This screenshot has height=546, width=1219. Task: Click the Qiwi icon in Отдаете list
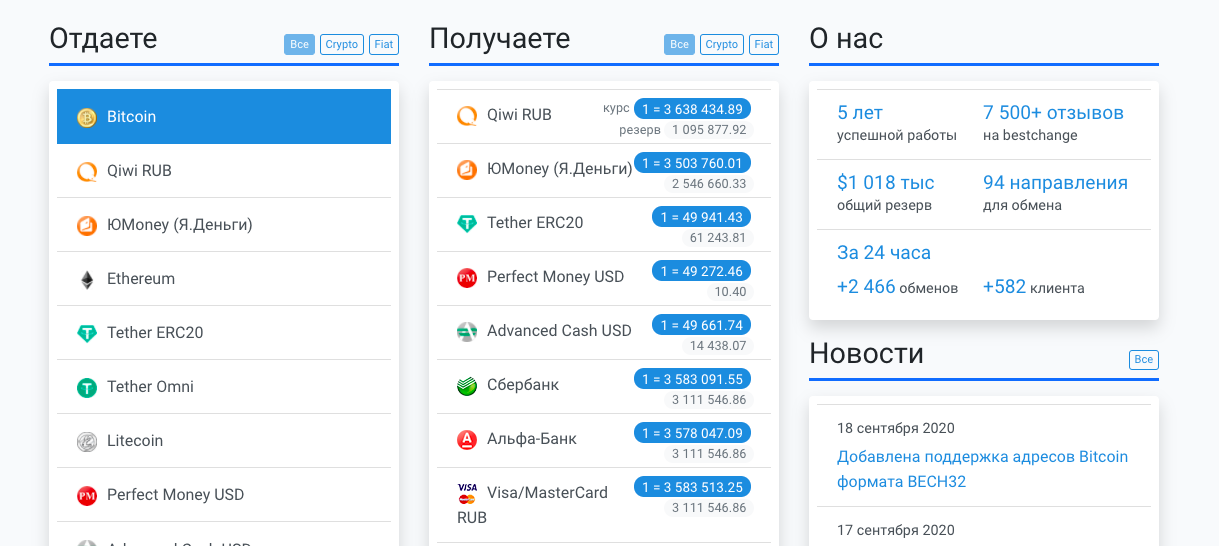click(87, 171)
